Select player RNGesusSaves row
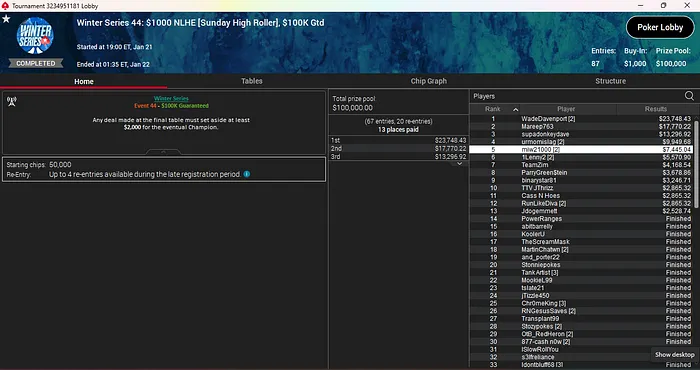This screenshot has width=700, height=370. 581,311
